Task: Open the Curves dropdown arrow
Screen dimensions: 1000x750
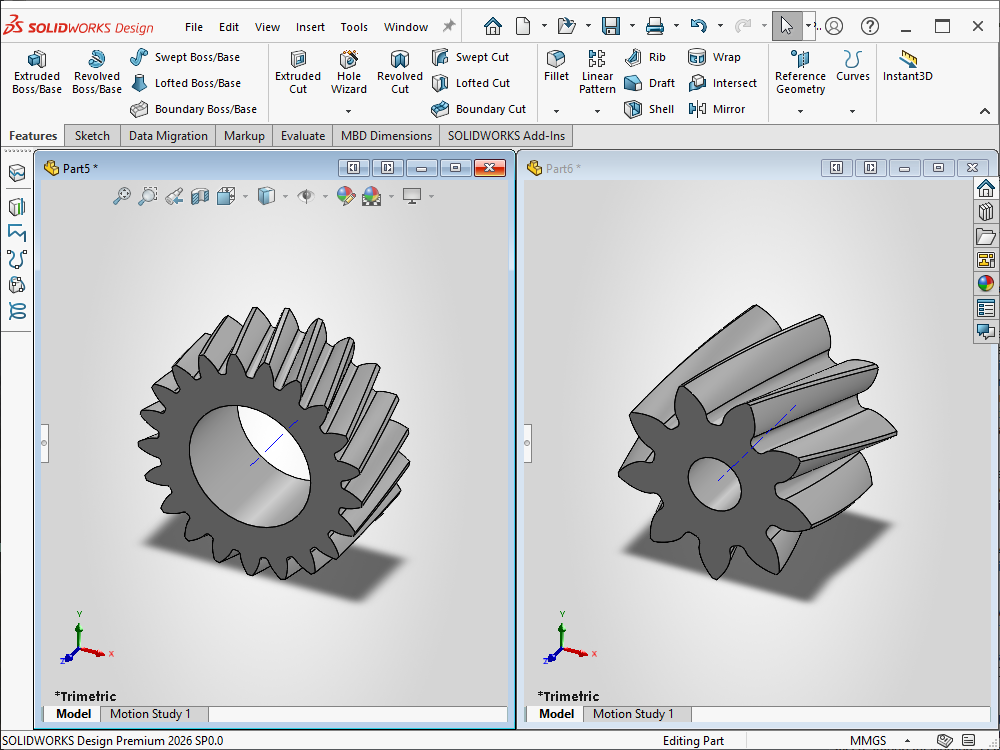Action: pos(852,111)
